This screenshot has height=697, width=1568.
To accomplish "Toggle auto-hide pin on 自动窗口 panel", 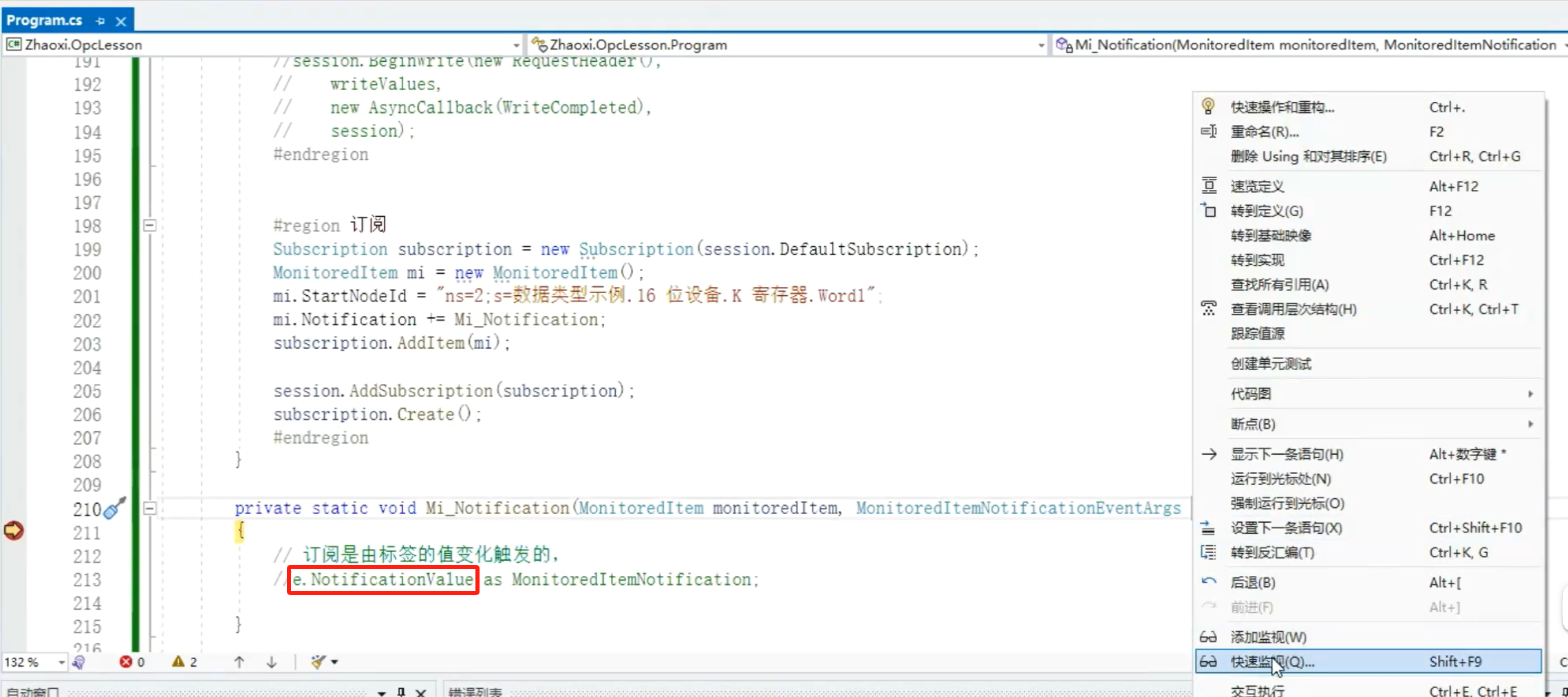I will 401,691.
